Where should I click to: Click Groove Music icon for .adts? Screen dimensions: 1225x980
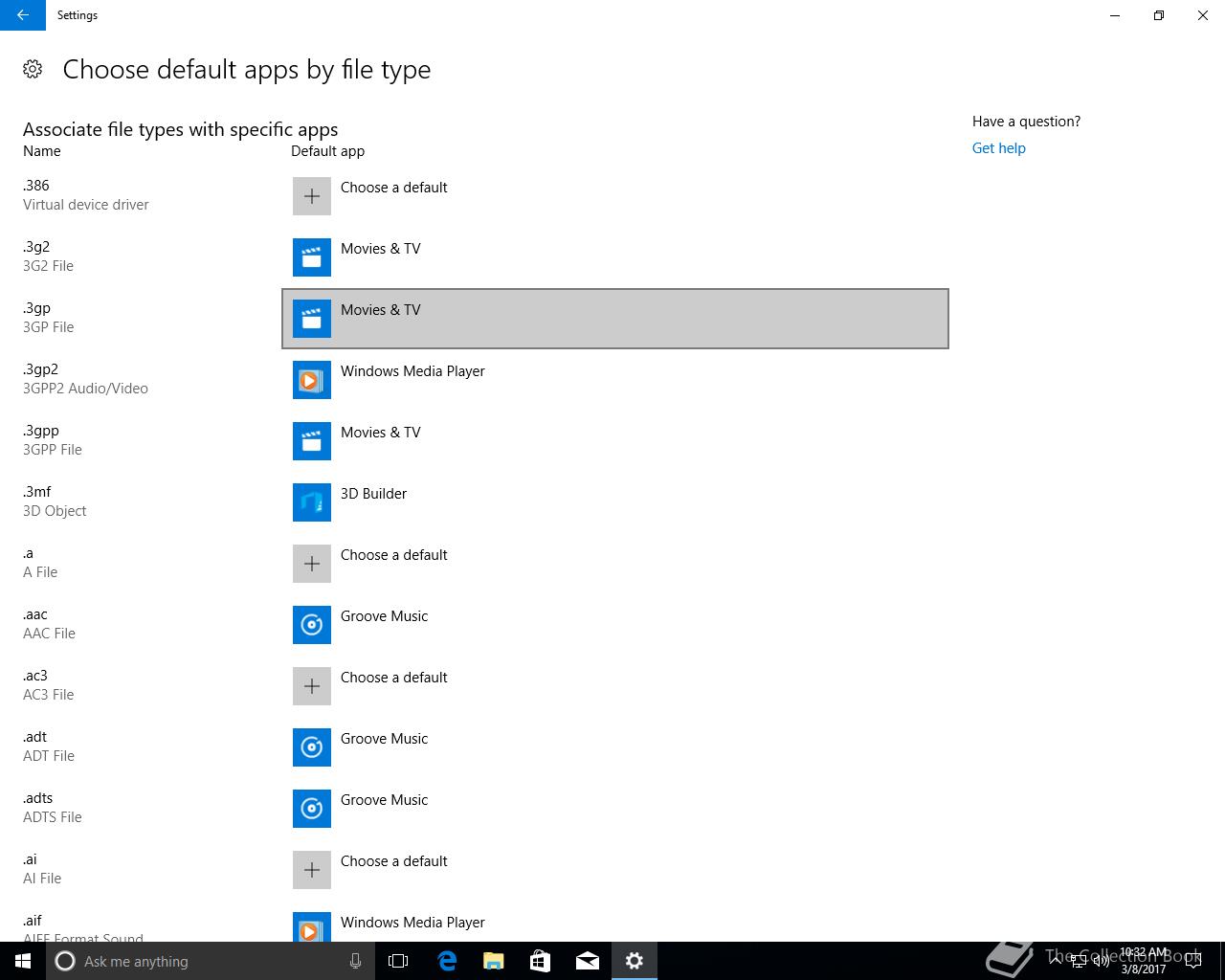(x=312, y=809)
